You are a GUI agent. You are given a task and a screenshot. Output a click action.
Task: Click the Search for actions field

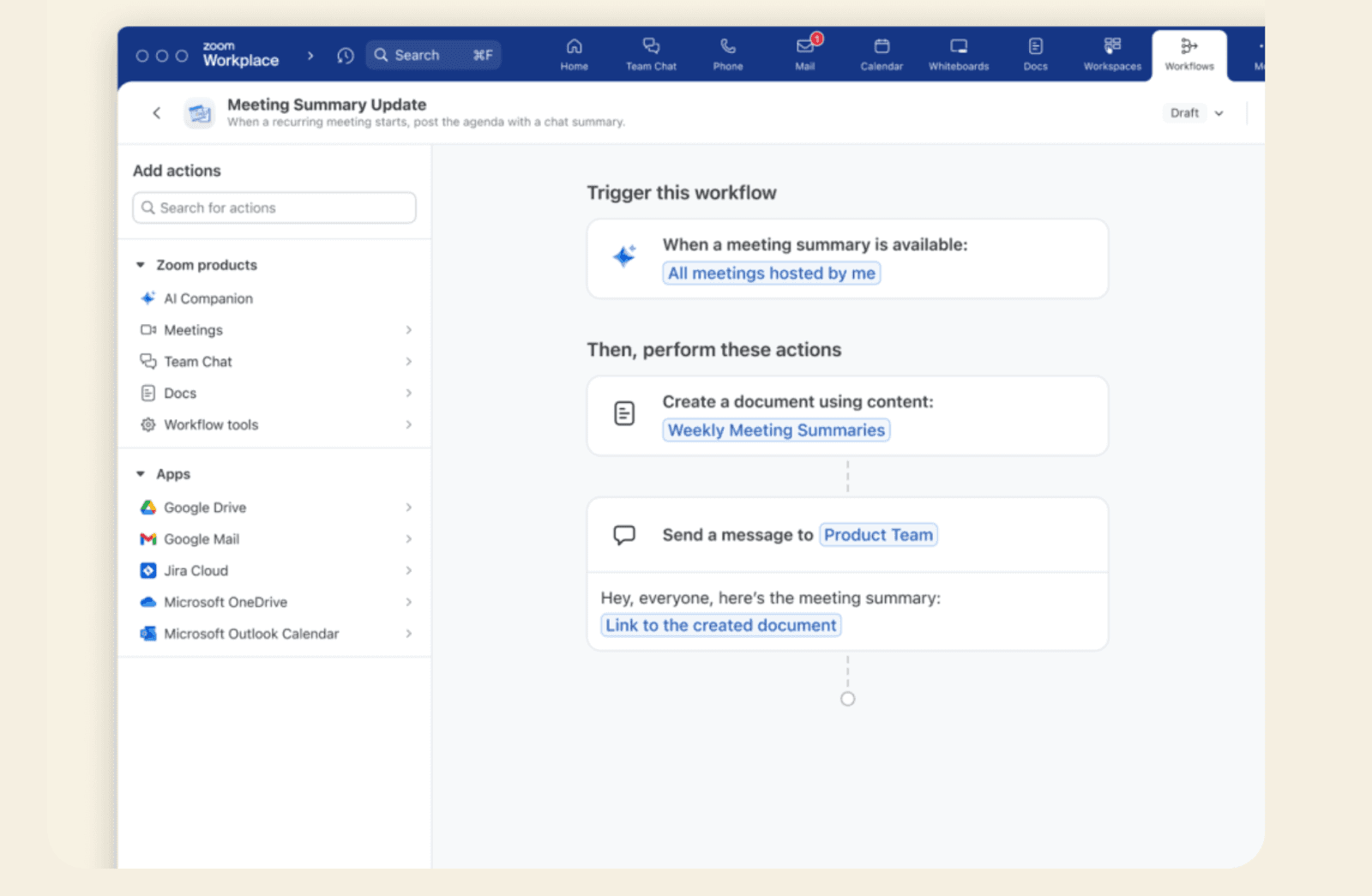(274, 207)
